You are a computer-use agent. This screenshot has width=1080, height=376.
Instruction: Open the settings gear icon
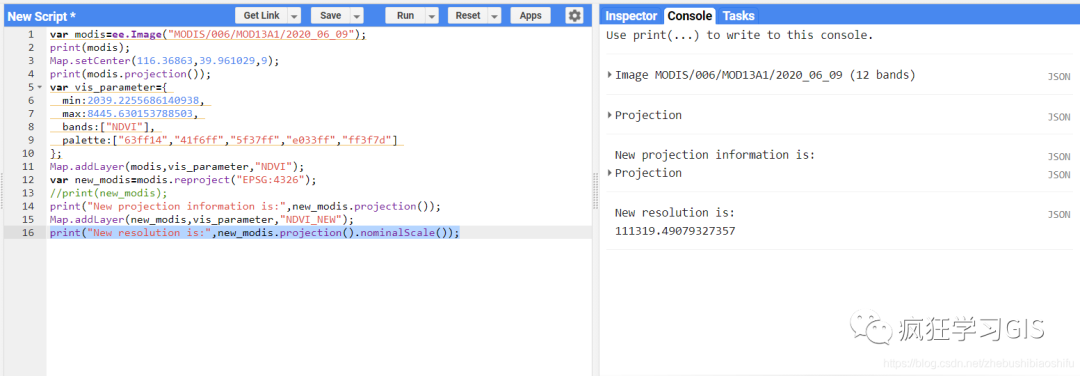[574, 16]
